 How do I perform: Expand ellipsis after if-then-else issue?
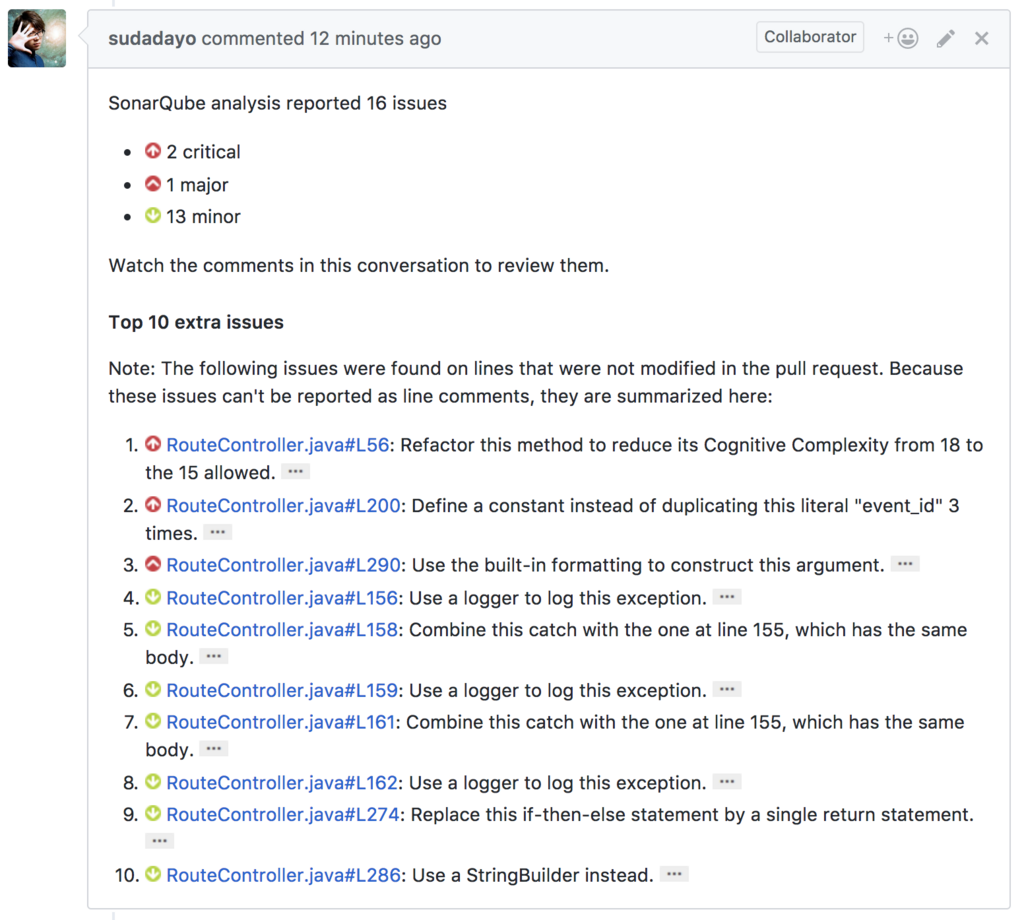coord(159,841)
